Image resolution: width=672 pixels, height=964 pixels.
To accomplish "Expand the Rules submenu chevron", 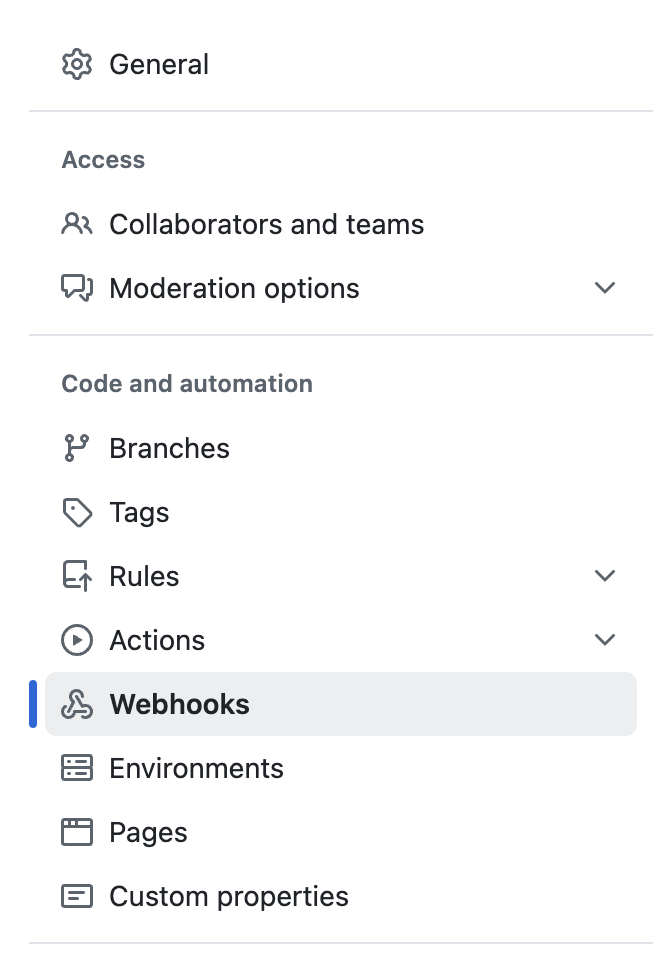I will tap(604, 576).
